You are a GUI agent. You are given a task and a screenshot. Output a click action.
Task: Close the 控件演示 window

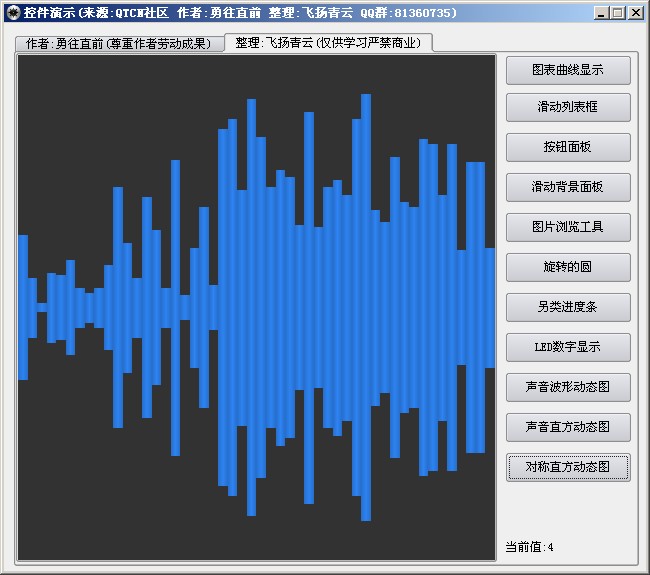(635, 13)
